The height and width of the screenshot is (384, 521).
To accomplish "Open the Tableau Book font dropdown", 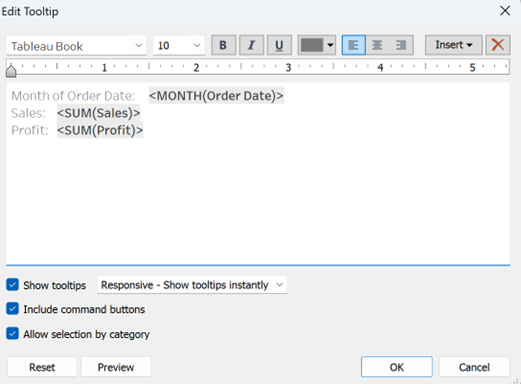I will [76, 46].
